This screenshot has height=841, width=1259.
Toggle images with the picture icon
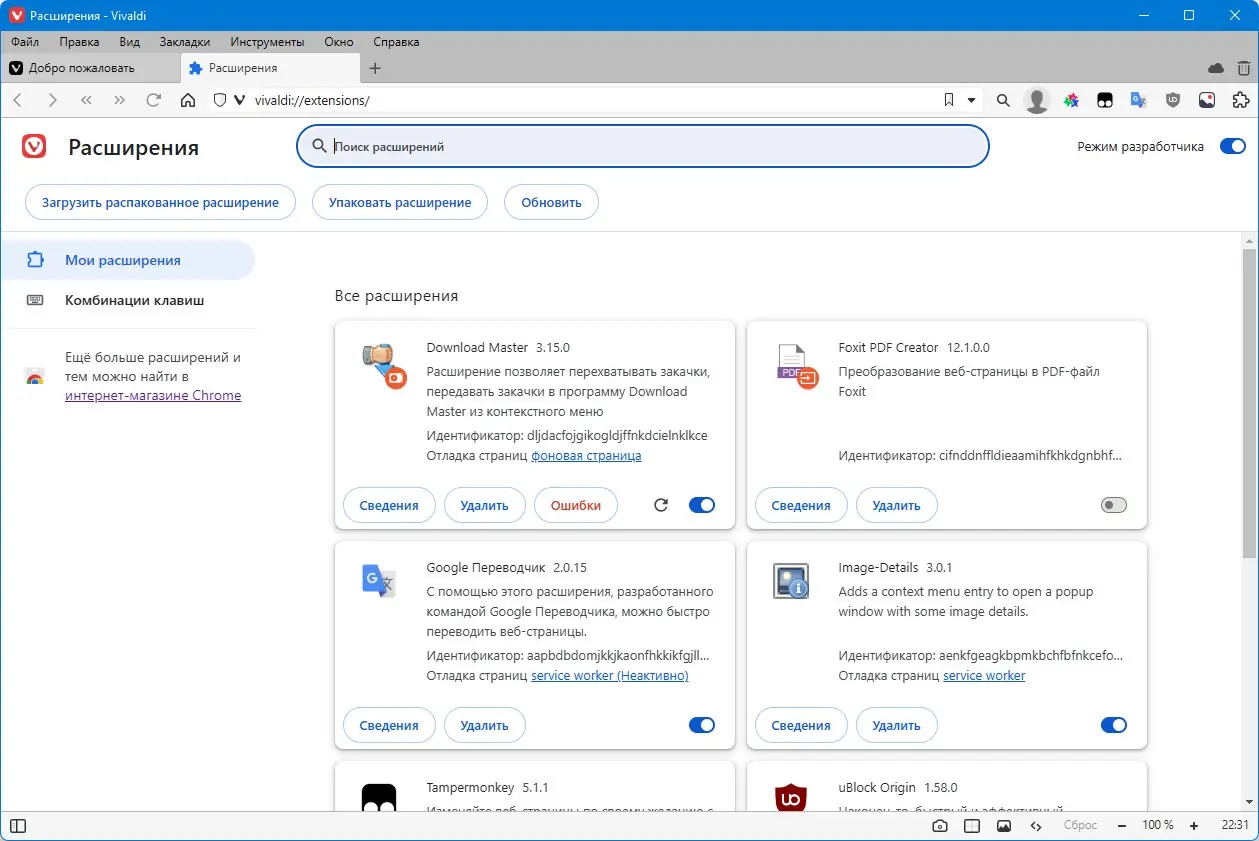click(x=1004, y=826)
